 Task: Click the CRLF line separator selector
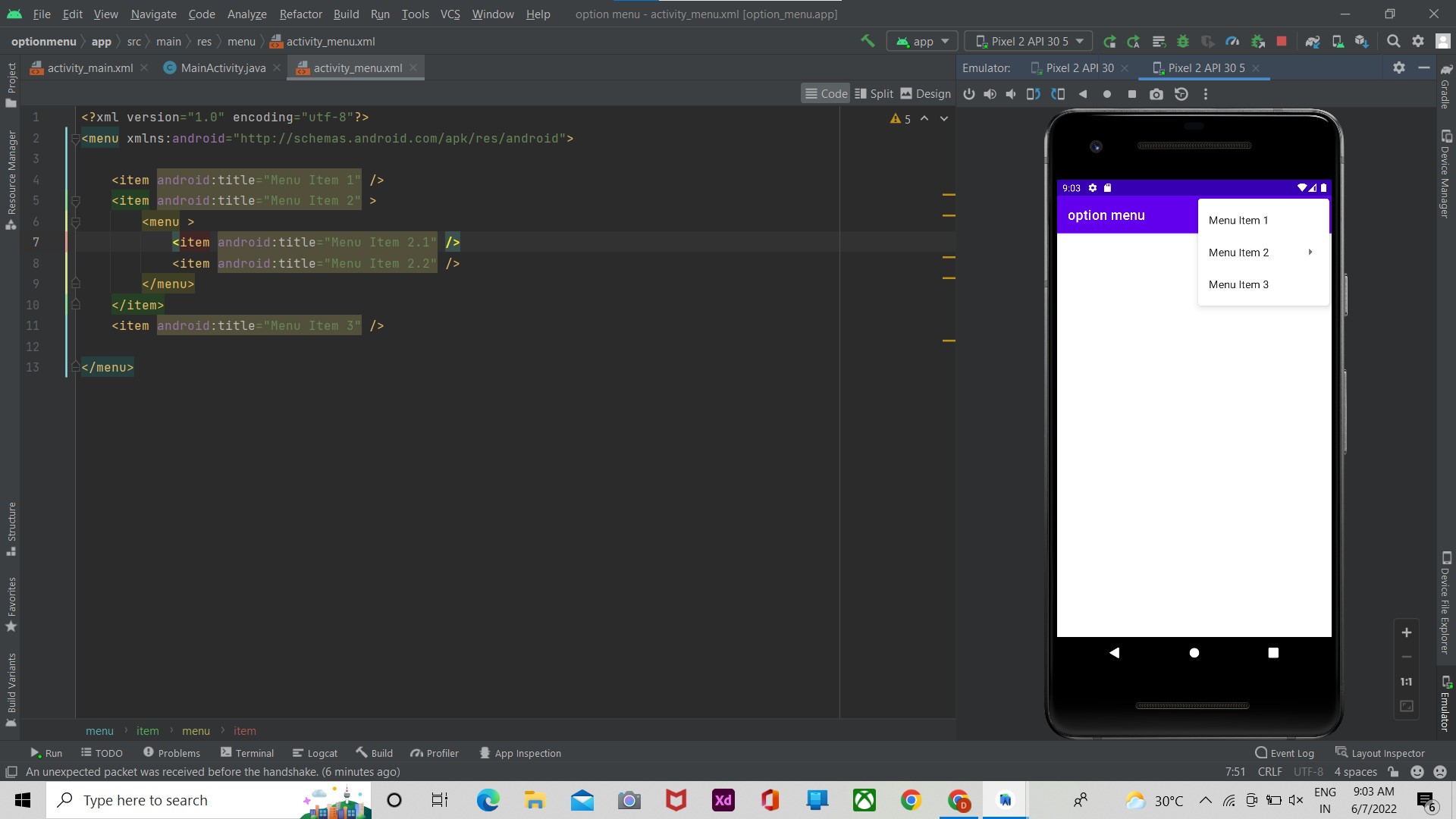[1269, 772]
